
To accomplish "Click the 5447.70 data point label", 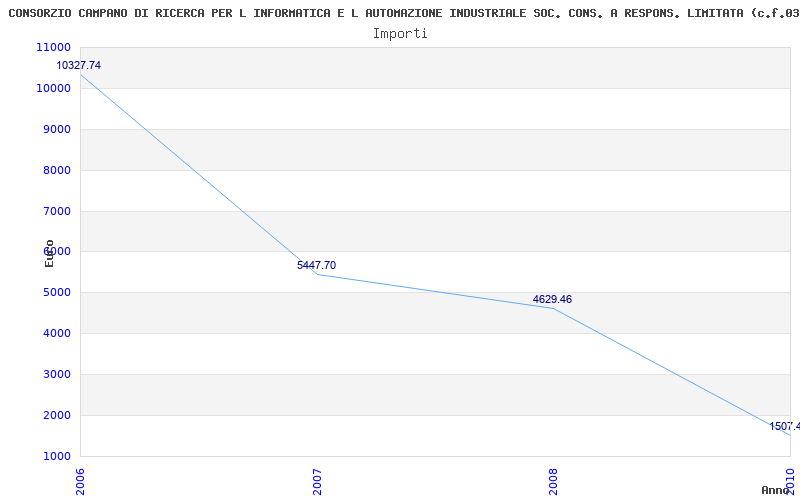I will [316, 265].
